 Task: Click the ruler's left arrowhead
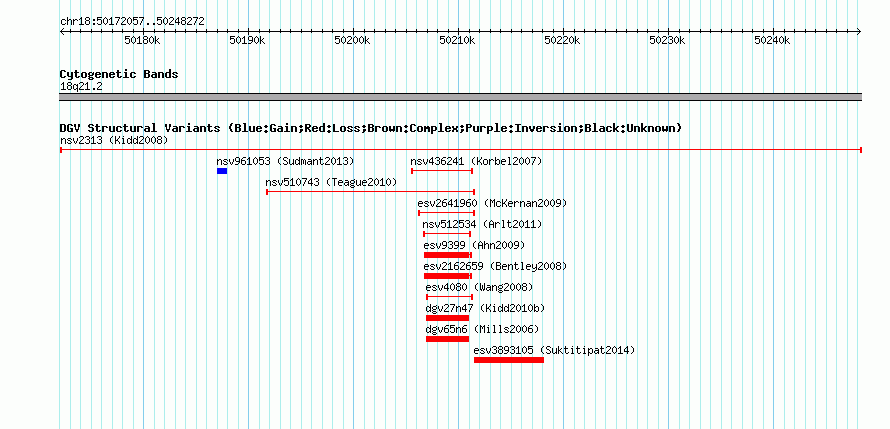click(62, 31)
